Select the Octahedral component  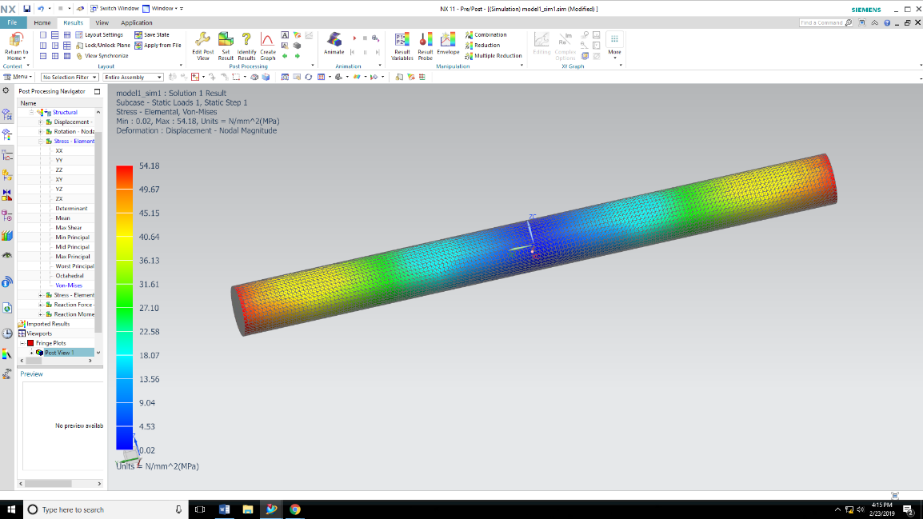click(69, 275)
